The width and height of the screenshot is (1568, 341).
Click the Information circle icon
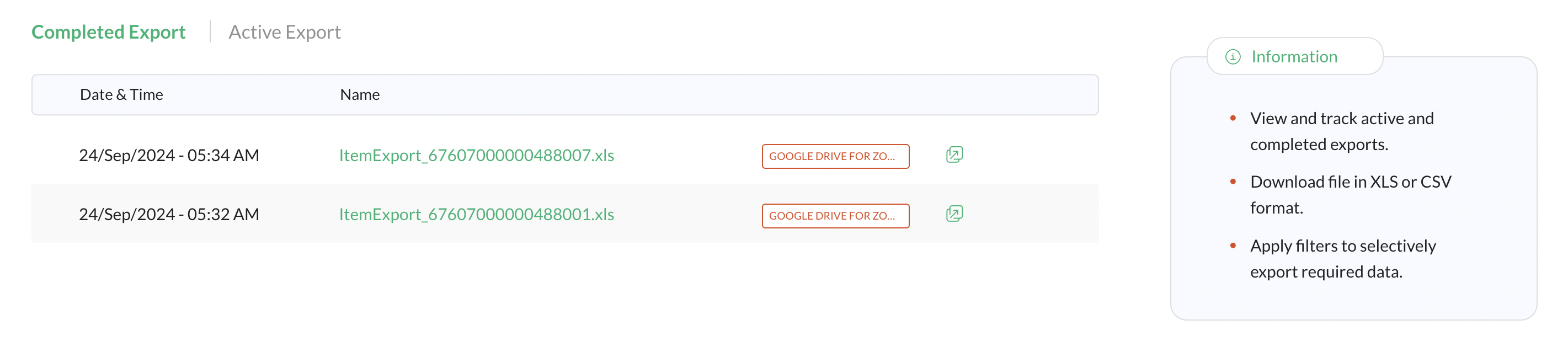(x=1233, y=57)
